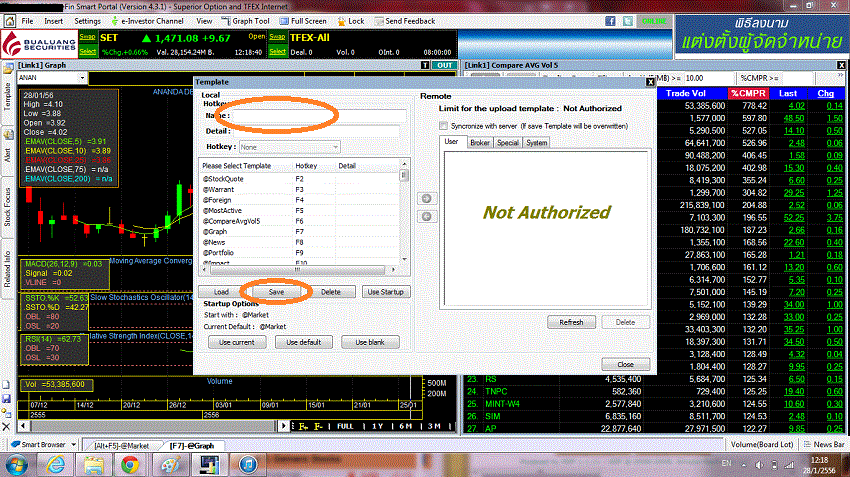Click the left arrow to download the template
Image resolution: width=850 pixels, height=477 pixels.
[x=427, y=217]
